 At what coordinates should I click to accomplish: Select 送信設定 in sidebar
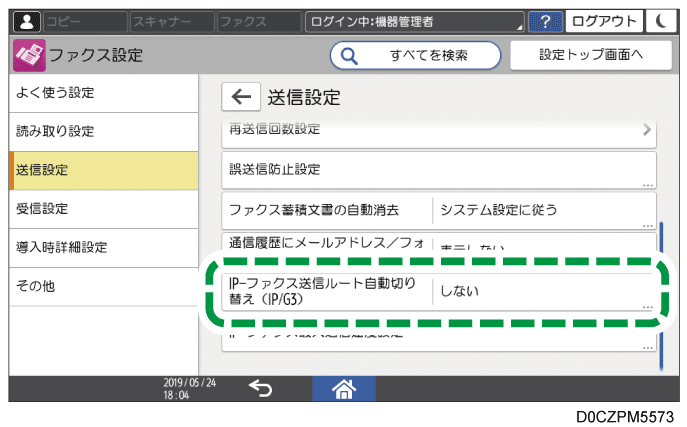(103, 170)
